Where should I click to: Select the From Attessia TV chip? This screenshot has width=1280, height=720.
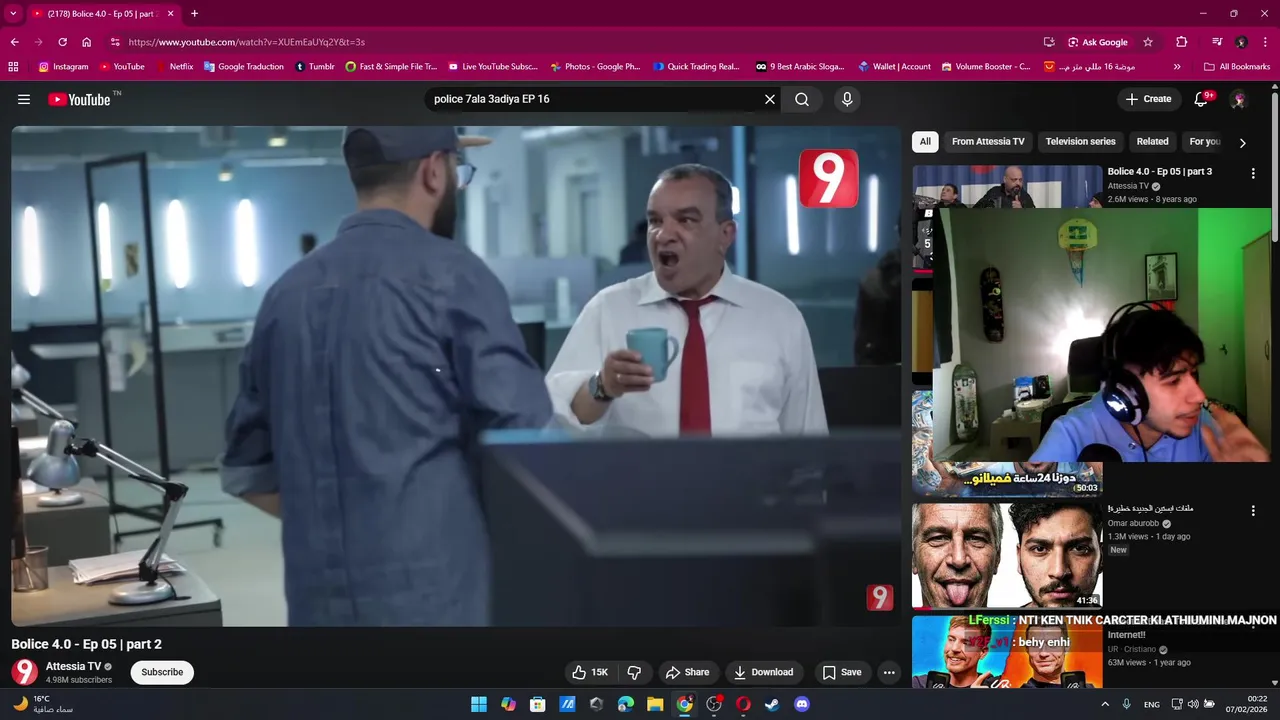(988, 141)
